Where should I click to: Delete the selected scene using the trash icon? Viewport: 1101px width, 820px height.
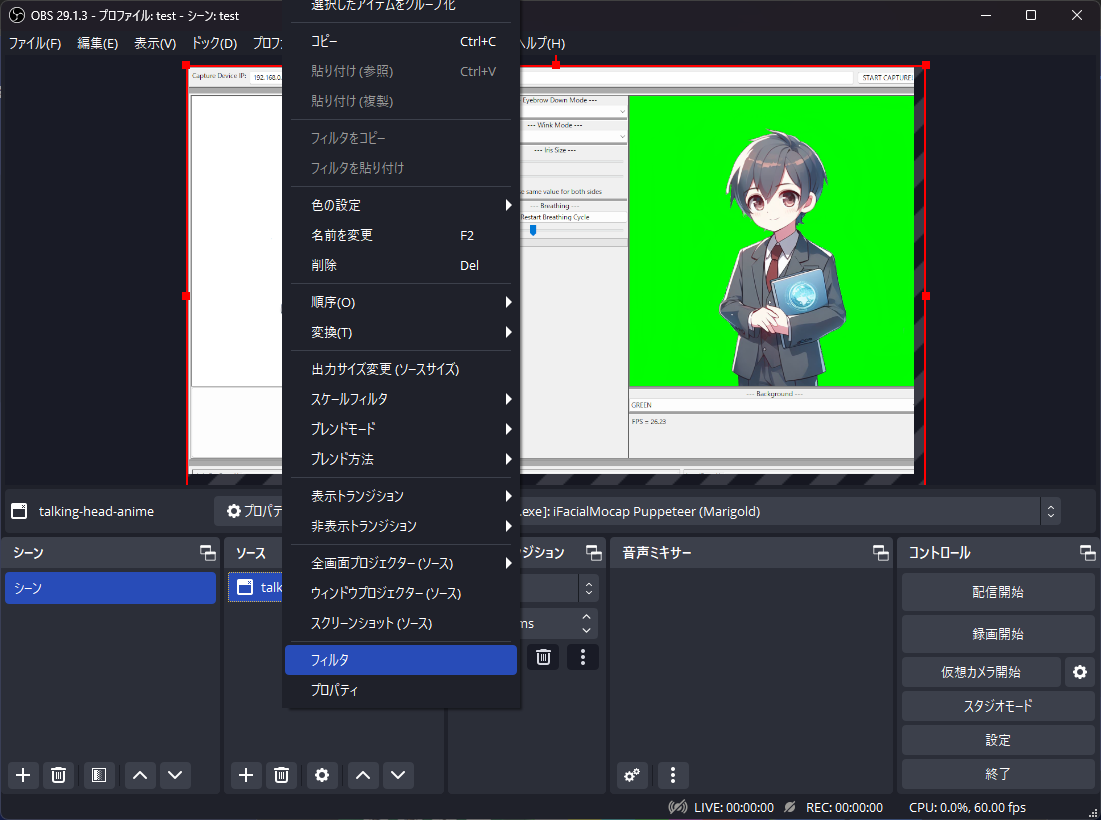tap(58, 775)
